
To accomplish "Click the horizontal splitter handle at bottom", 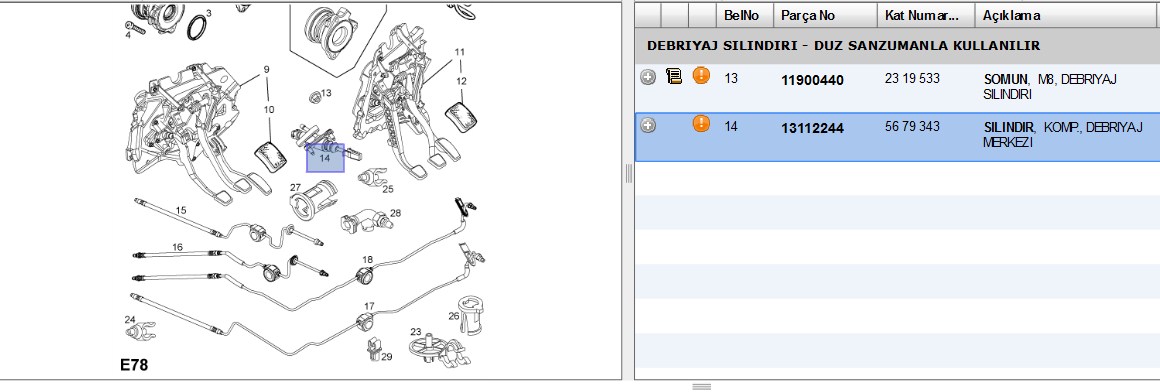I will [x=701, y=386].
